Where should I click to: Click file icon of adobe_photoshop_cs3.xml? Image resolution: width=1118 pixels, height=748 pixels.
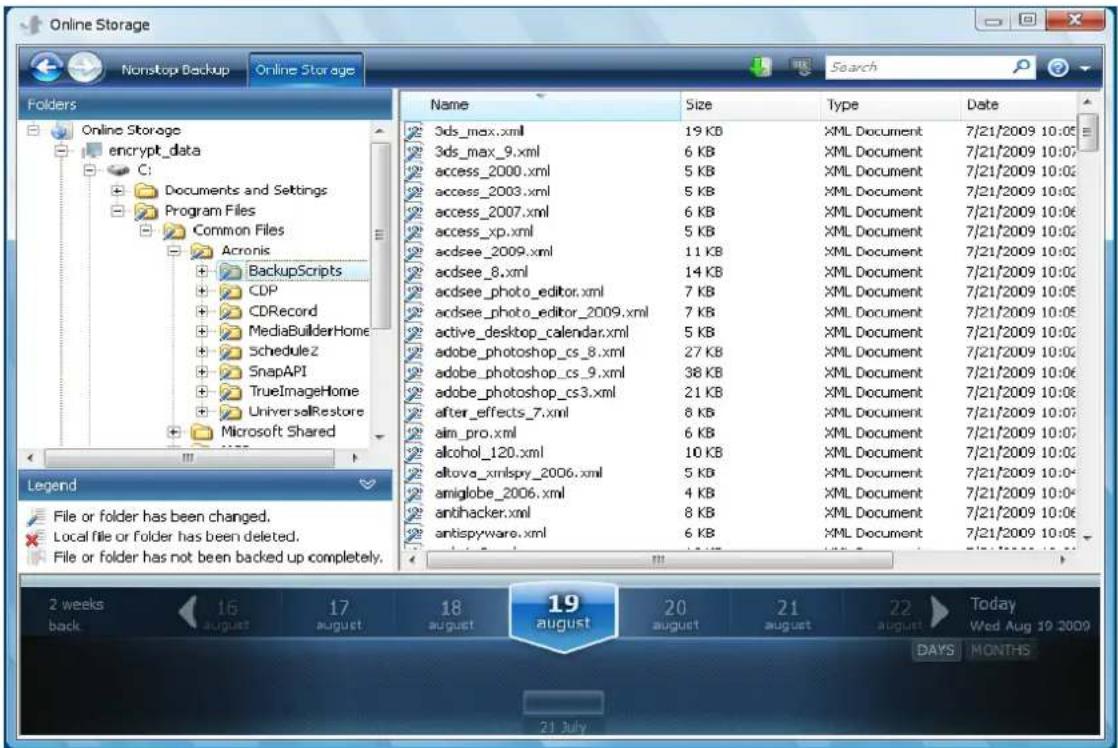414,392
